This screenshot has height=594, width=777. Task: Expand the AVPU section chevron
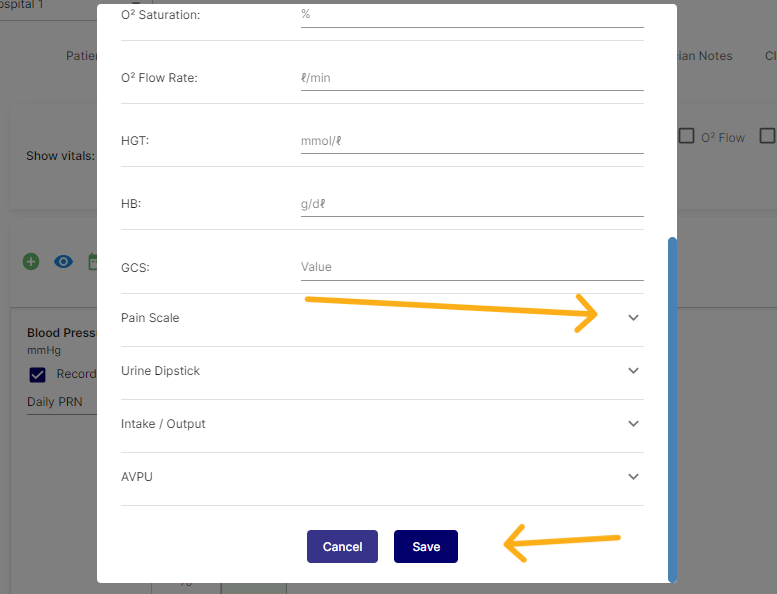pyautogui.click(x=633, y=477)
